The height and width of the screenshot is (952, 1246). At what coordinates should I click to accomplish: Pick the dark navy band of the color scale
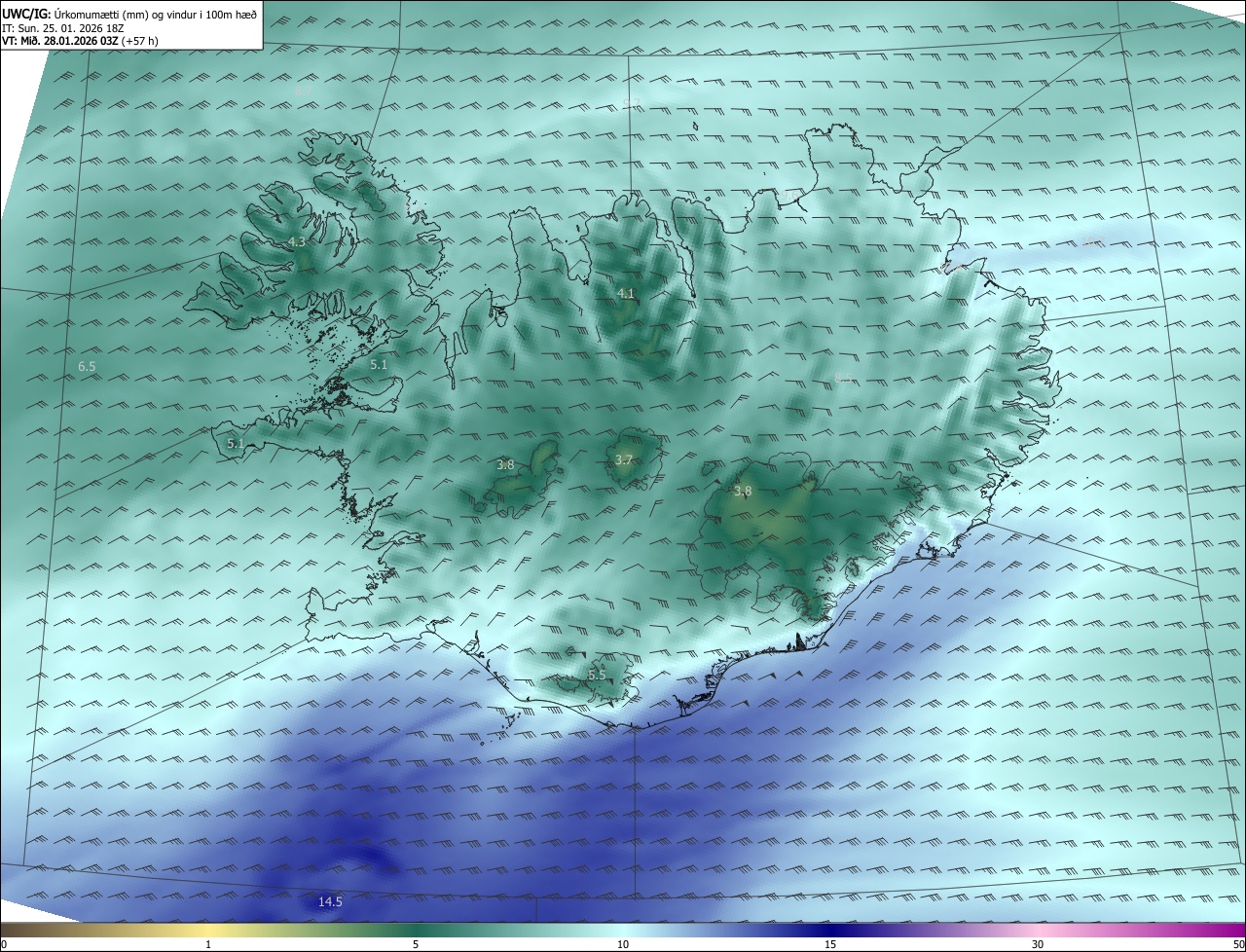point(830,930)
